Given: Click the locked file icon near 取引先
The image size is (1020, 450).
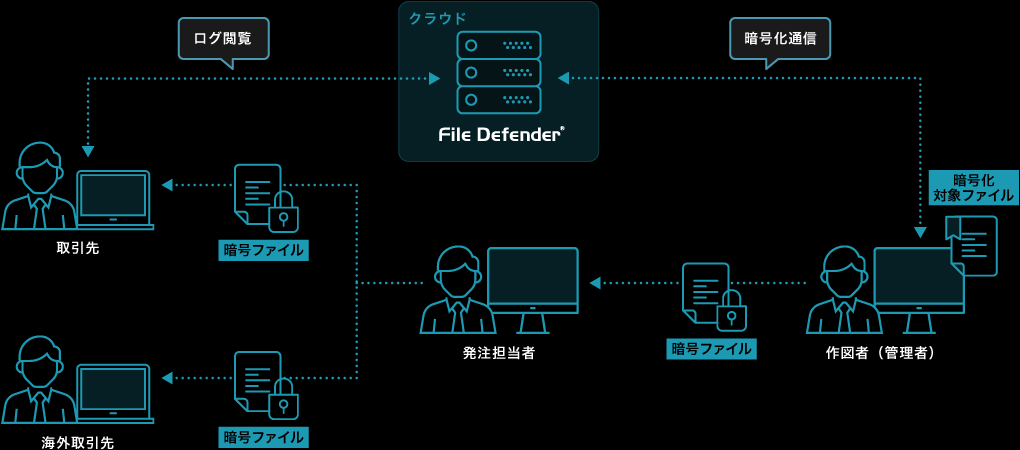Looking at the screenshot, I should pos(267,198).
